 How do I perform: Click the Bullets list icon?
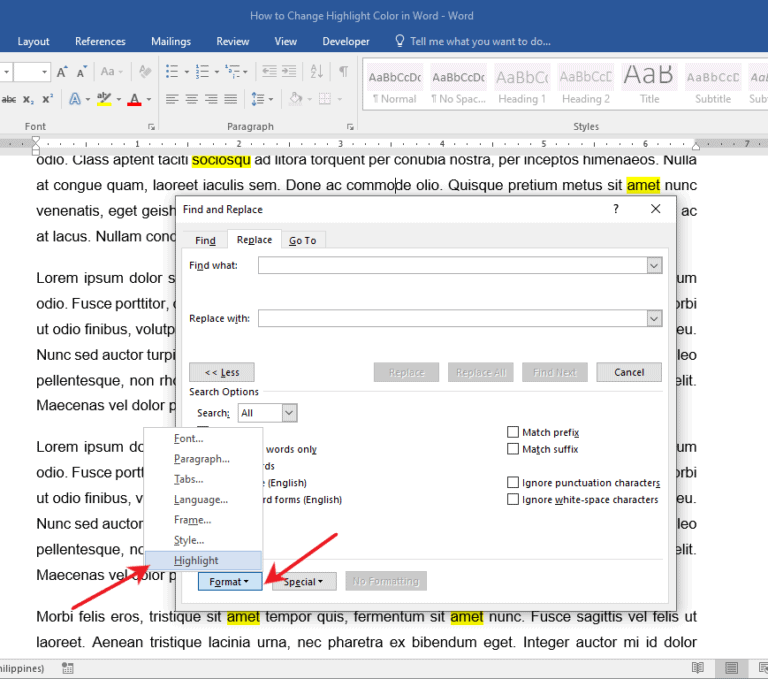pyautogui.click(x=172, y=72)
